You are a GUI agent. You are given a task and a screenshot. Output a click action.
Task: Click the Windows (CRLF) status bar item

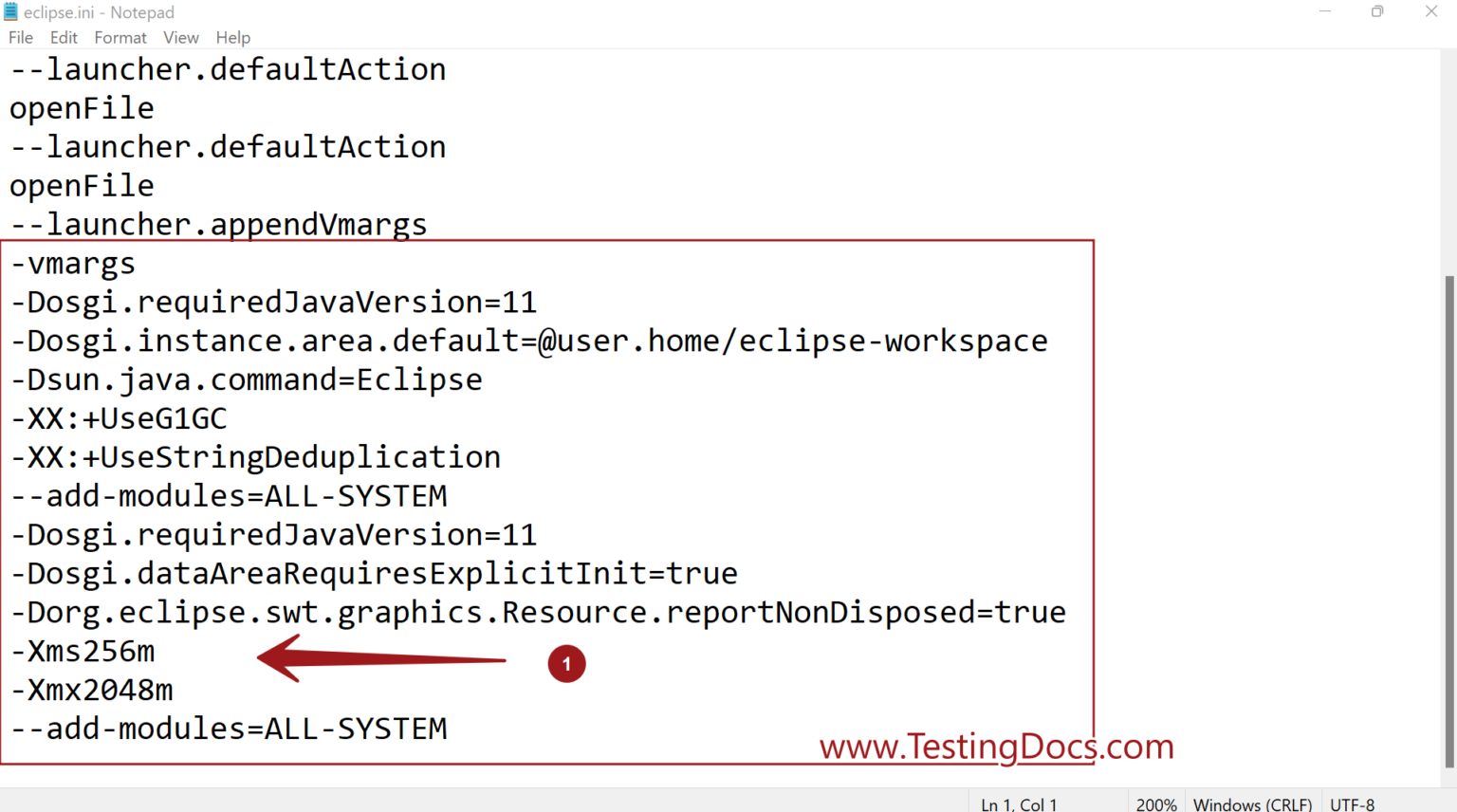[1252, 803]
